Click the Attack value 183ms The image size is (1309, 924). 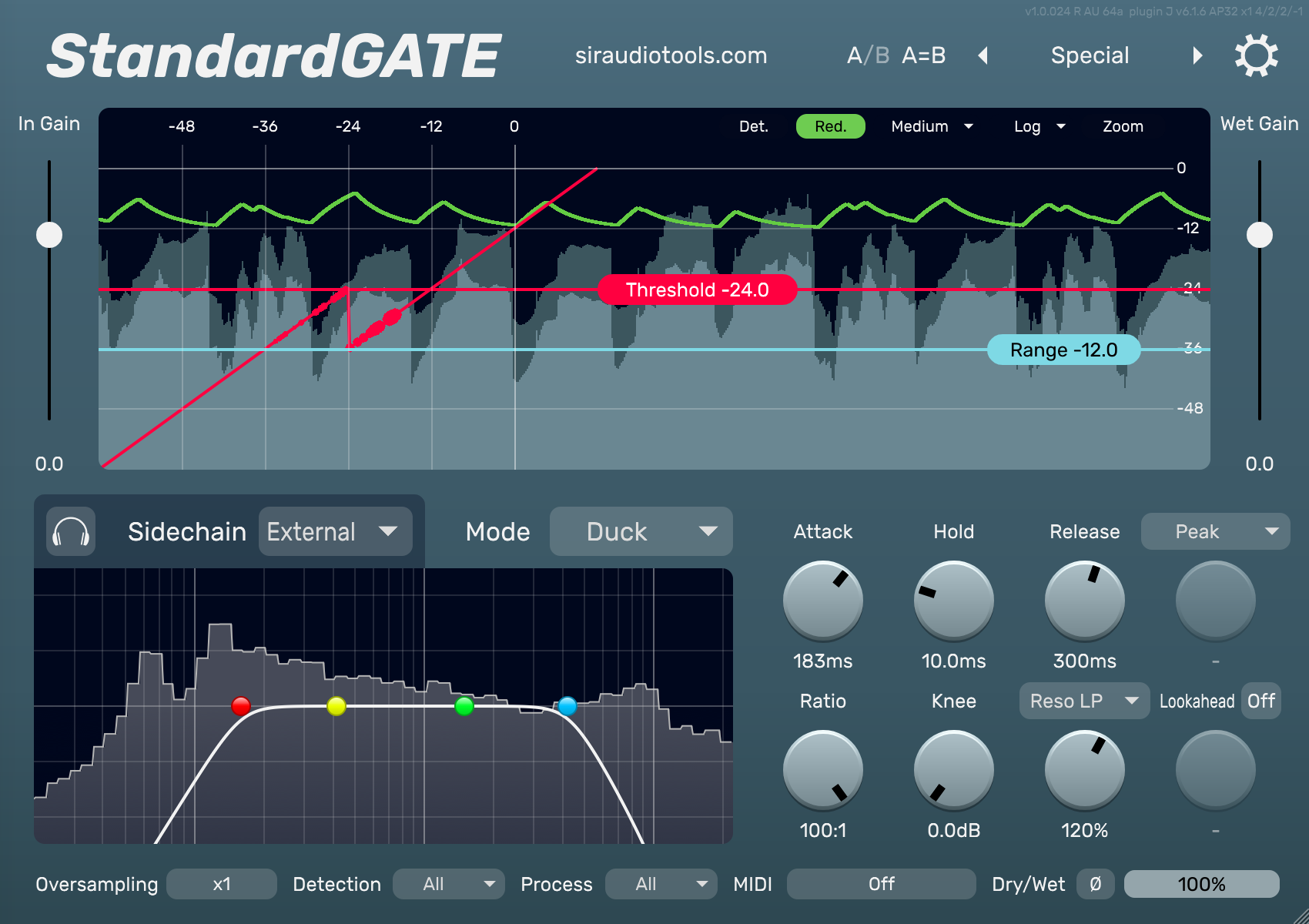point(823,661)
